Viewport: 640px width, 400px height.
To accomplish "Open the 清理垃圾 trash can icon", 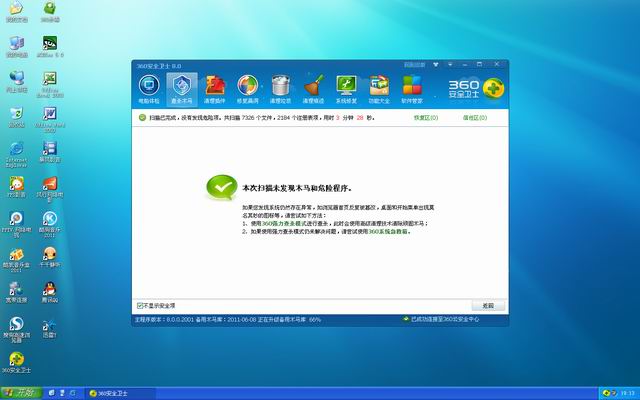I will [x=280, y=89].
